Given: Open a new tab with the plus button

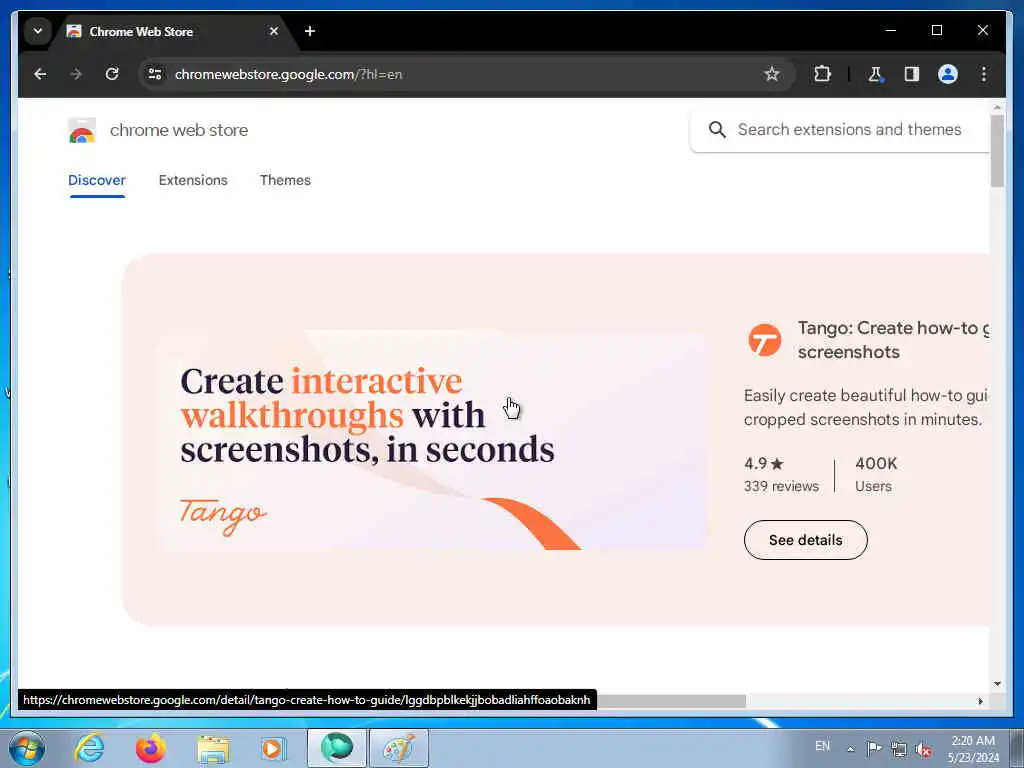Looking at the screenshot, I should point(310,31).
